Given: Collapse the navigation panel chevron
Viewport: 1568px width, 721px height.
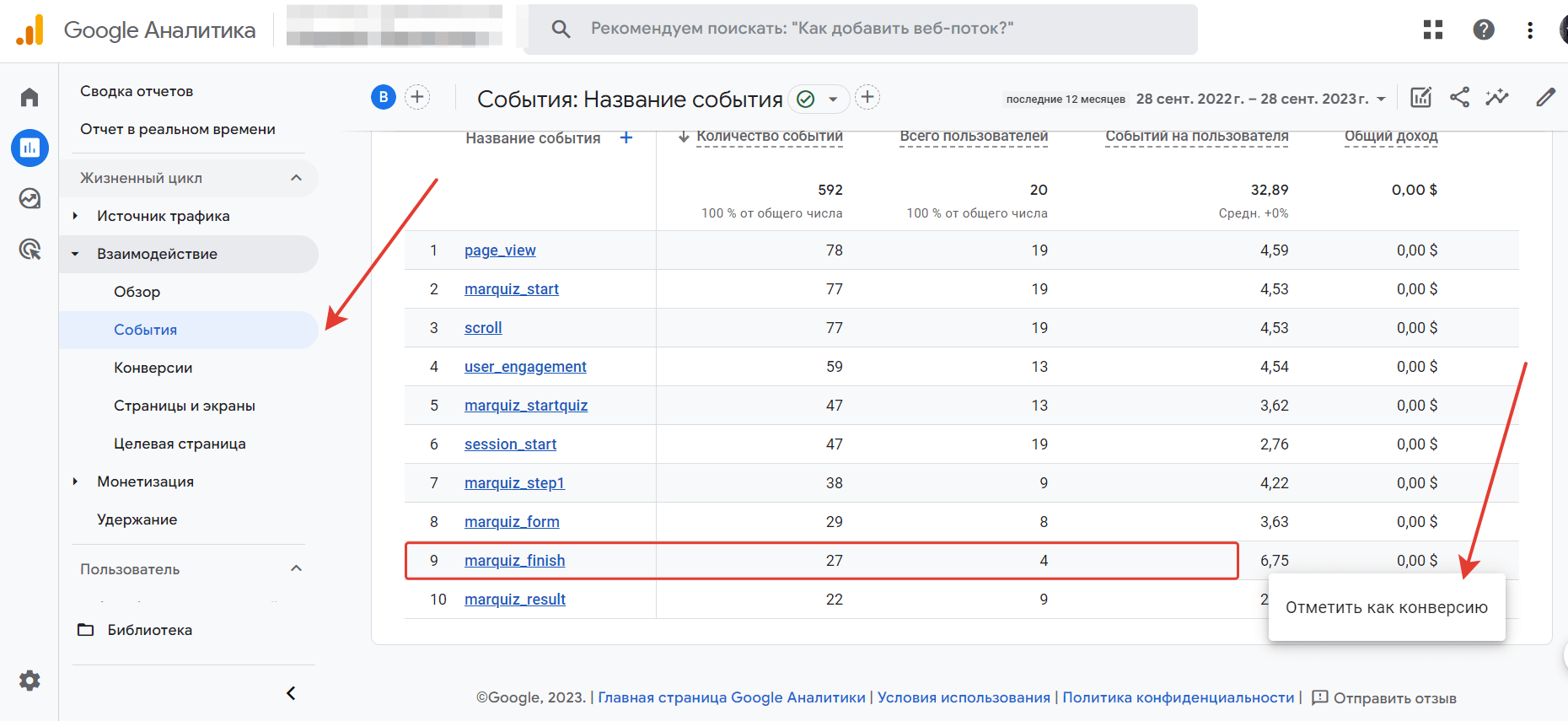Looking at the screenshot, I should [x=291, y=693].
